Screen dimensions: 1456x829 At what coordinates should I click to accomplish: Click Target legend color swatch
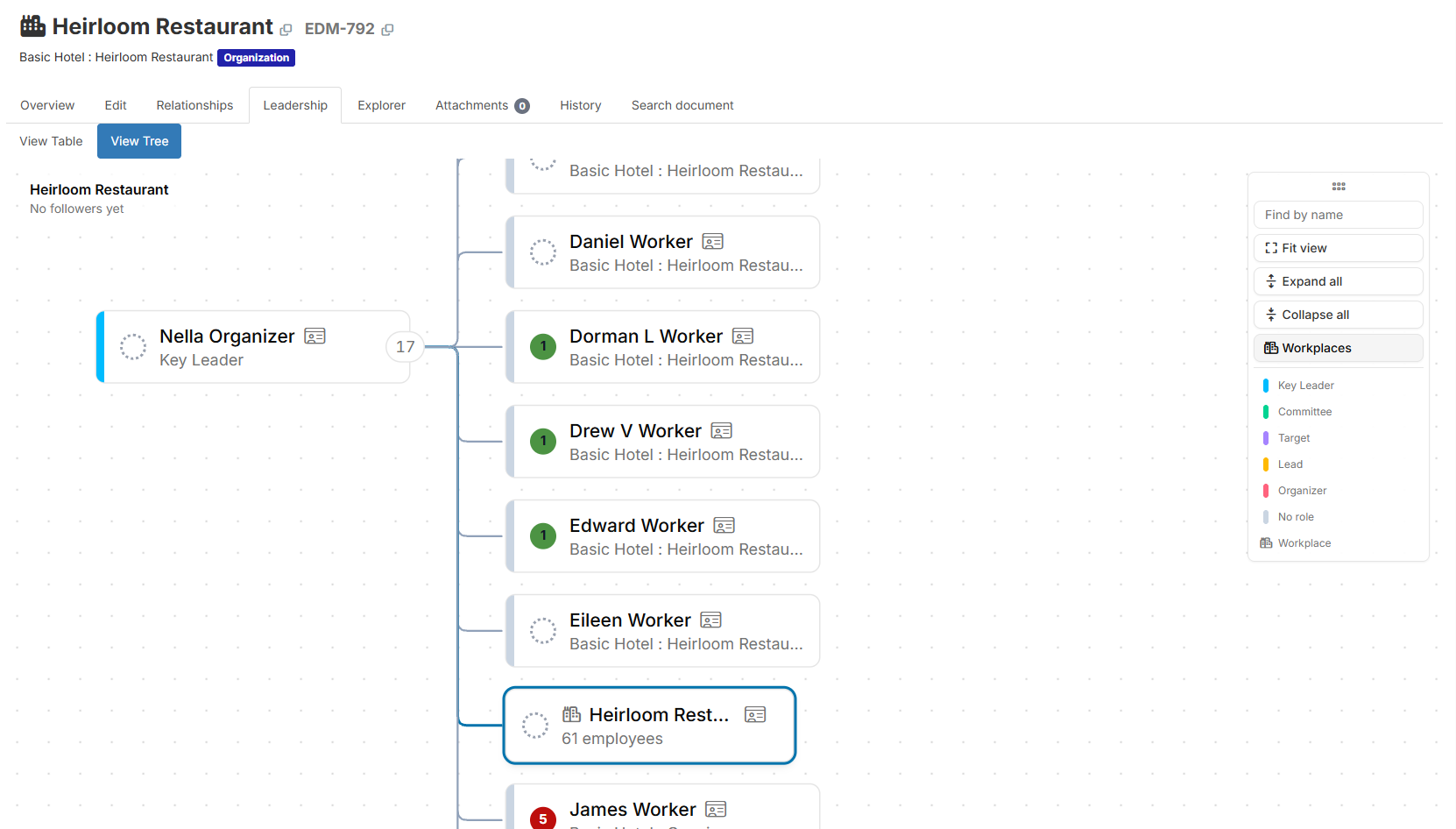[1266, 438]
